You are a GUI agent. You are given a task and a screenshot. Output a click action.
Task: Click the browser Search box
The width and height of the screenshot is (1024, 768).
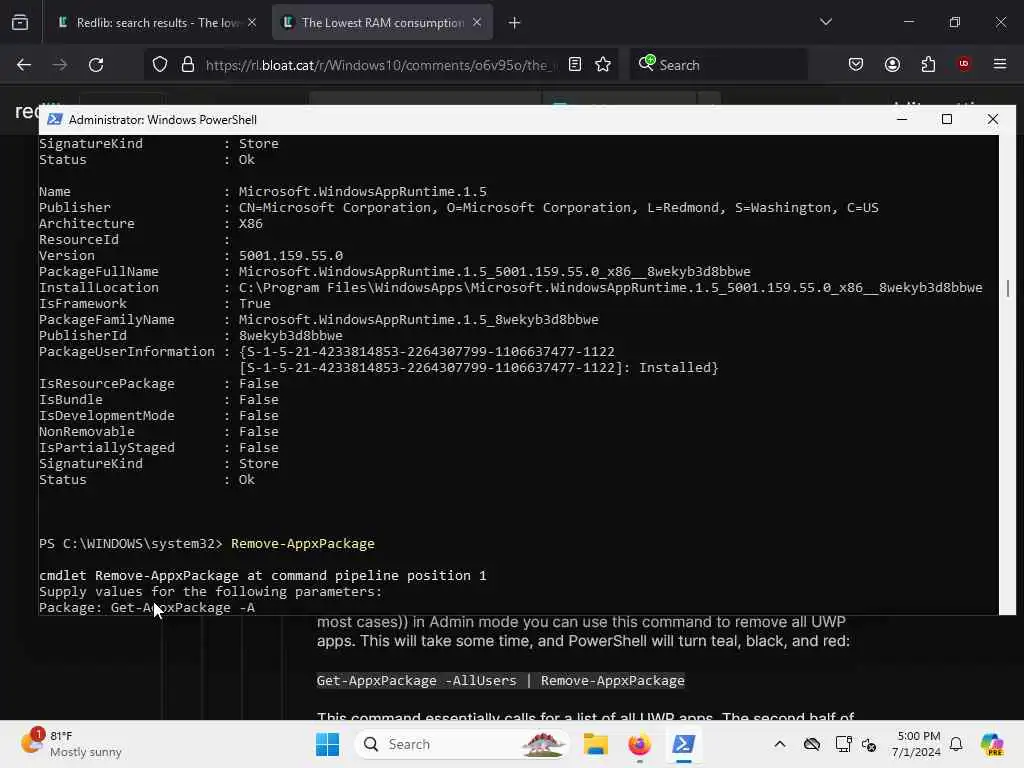pyautogui.click(x=718, y=65)
